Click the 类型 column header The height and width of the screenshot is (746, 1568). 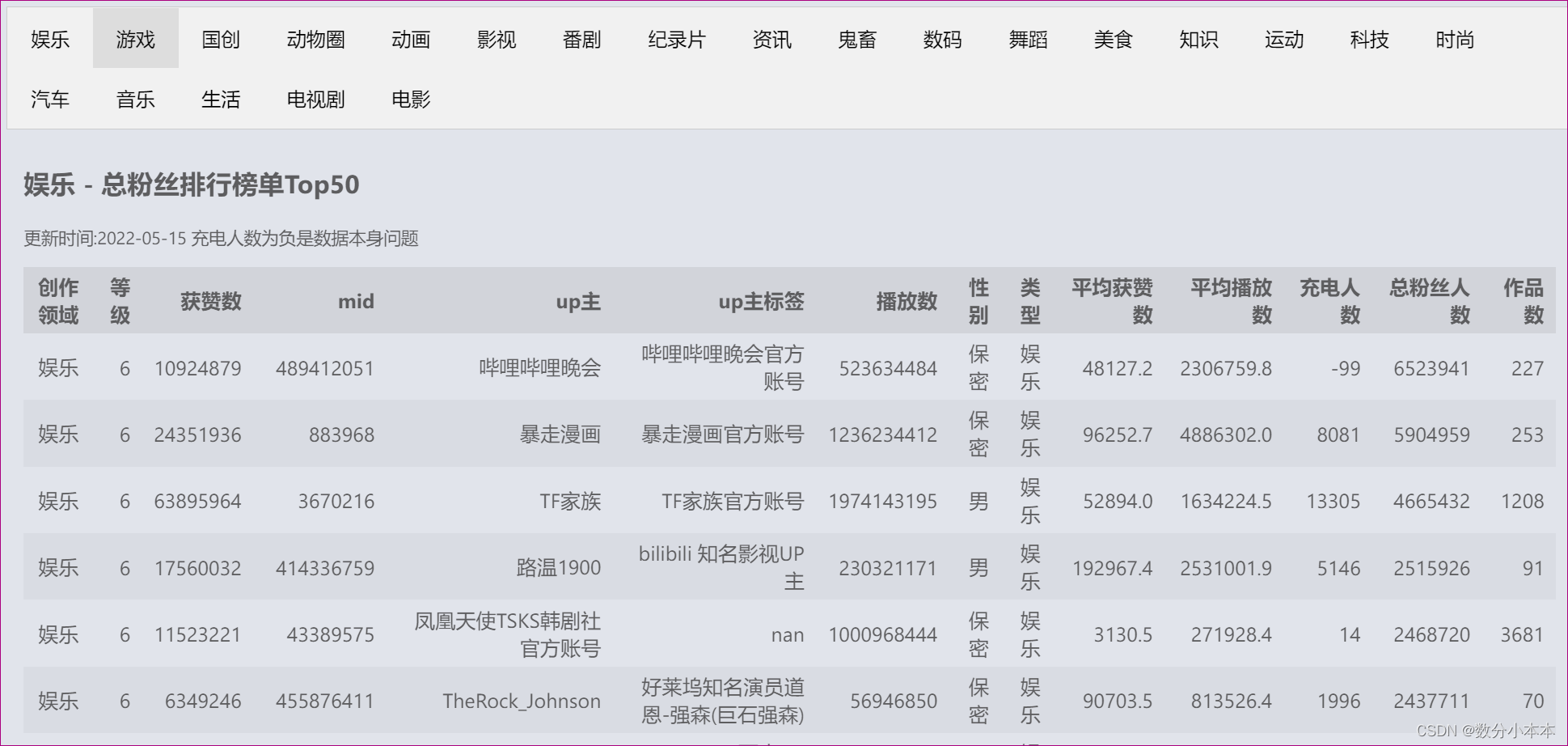coord(1029,301)
